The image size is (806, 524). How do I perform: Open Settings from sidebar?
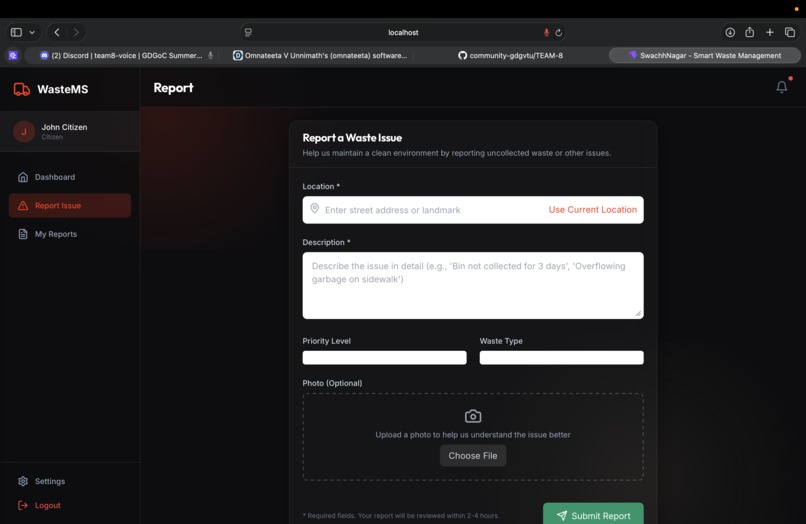pos(70,481)
